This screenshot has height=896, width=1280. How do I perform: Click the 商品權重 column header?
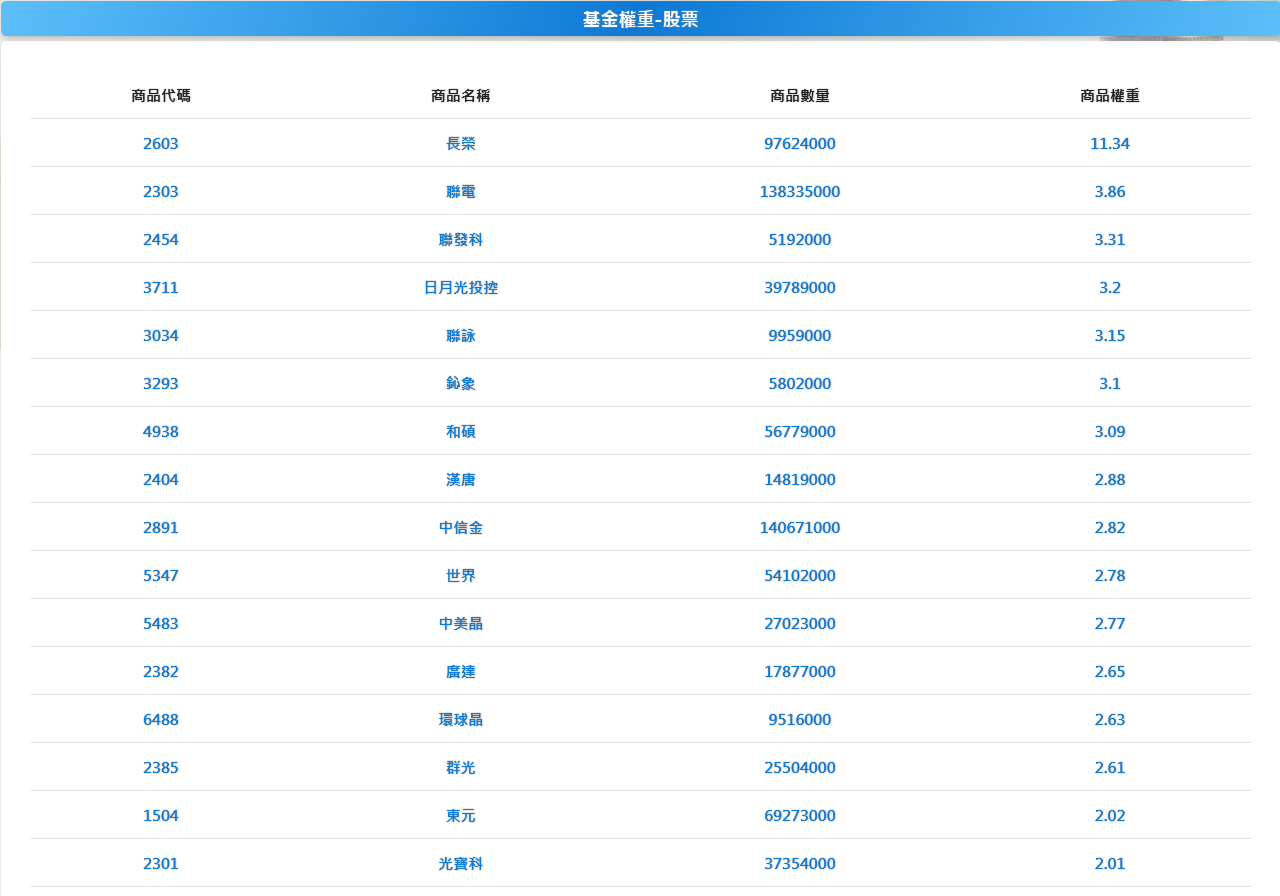point(1110,96)
